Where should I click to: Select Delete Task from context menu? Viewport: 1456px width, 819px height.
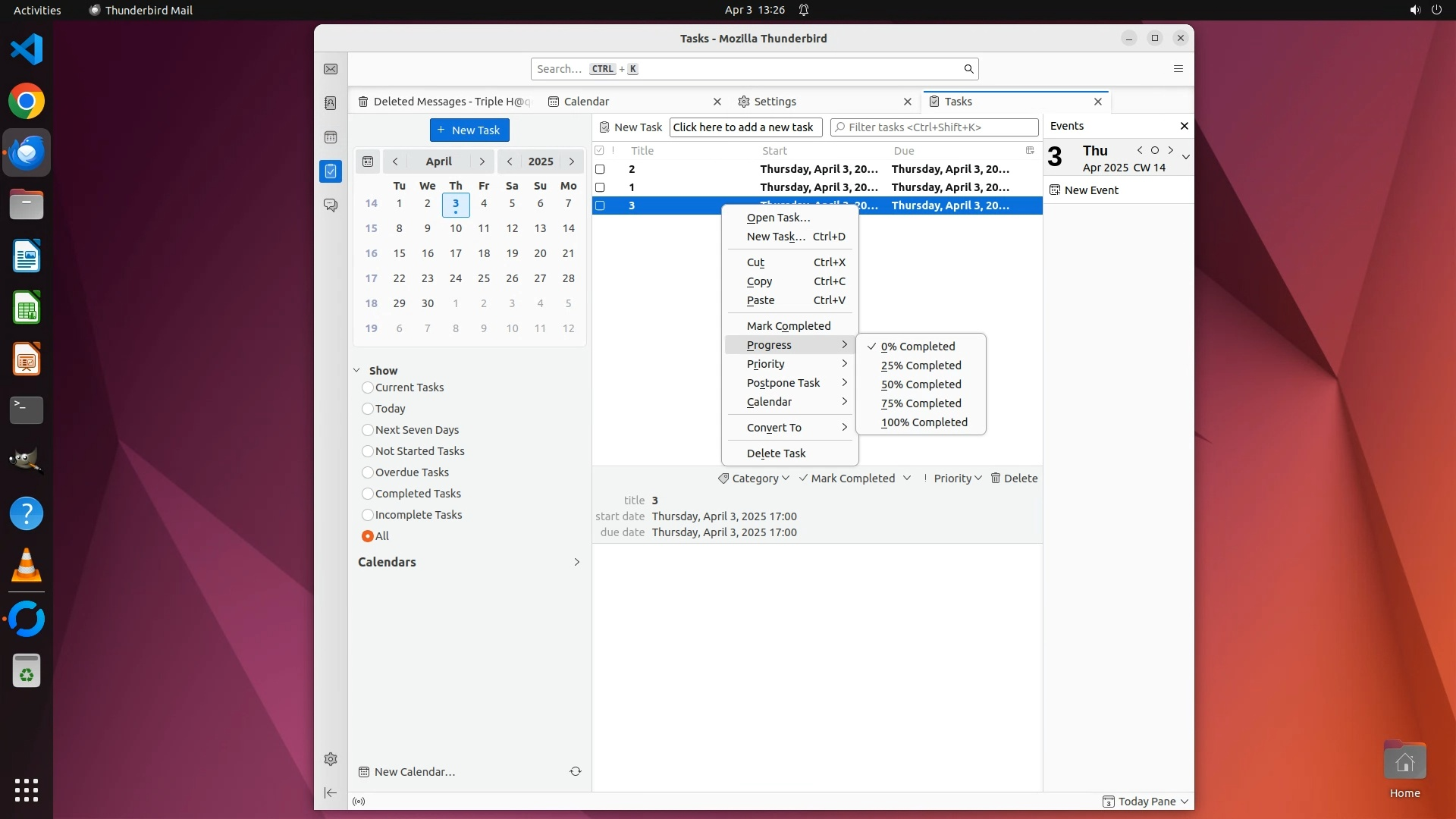[776, 453]
